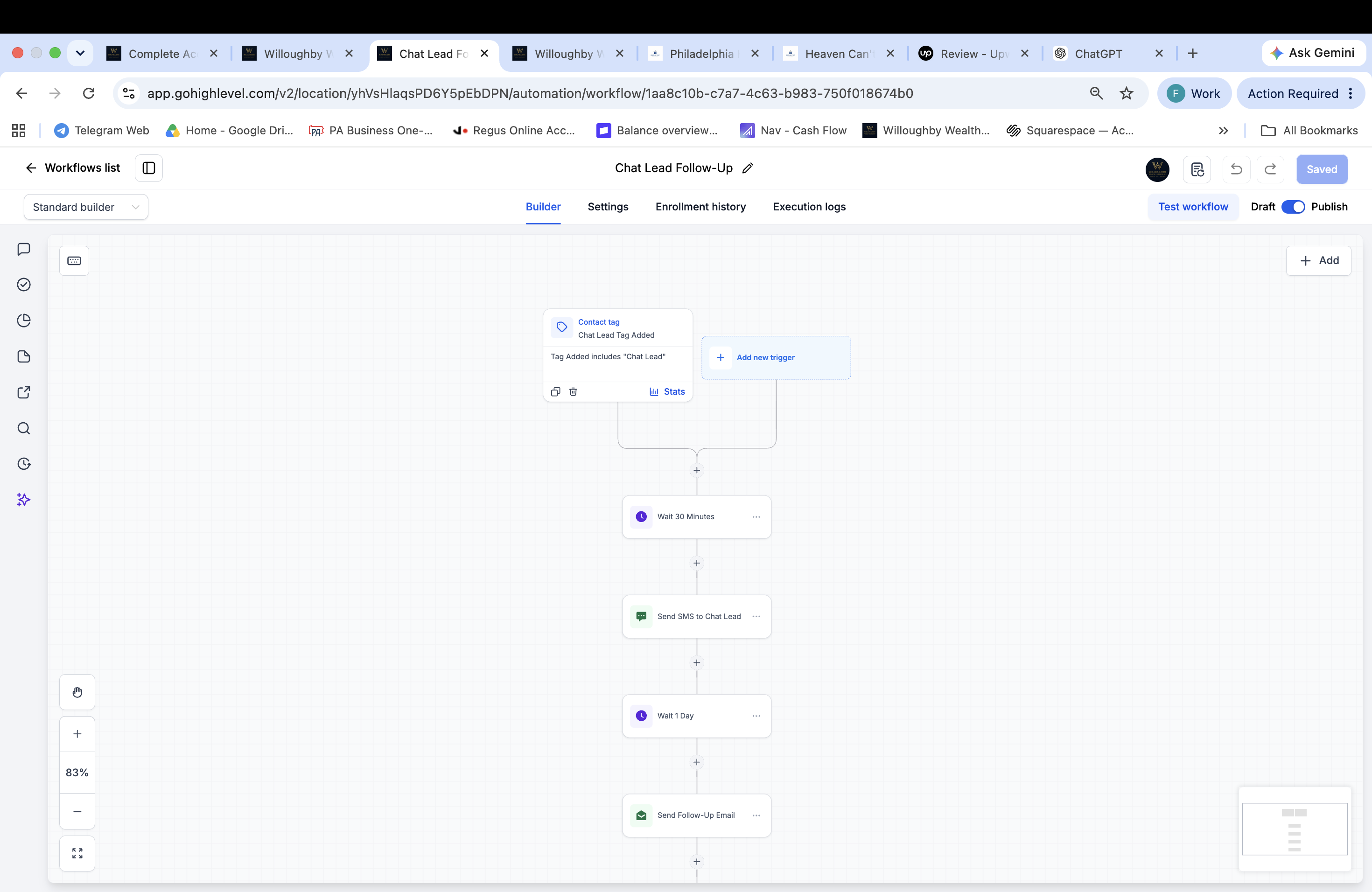Open the workflow notes document icon
Viewport: 1372px width, 892px height.
click(x=1197, y=169)
